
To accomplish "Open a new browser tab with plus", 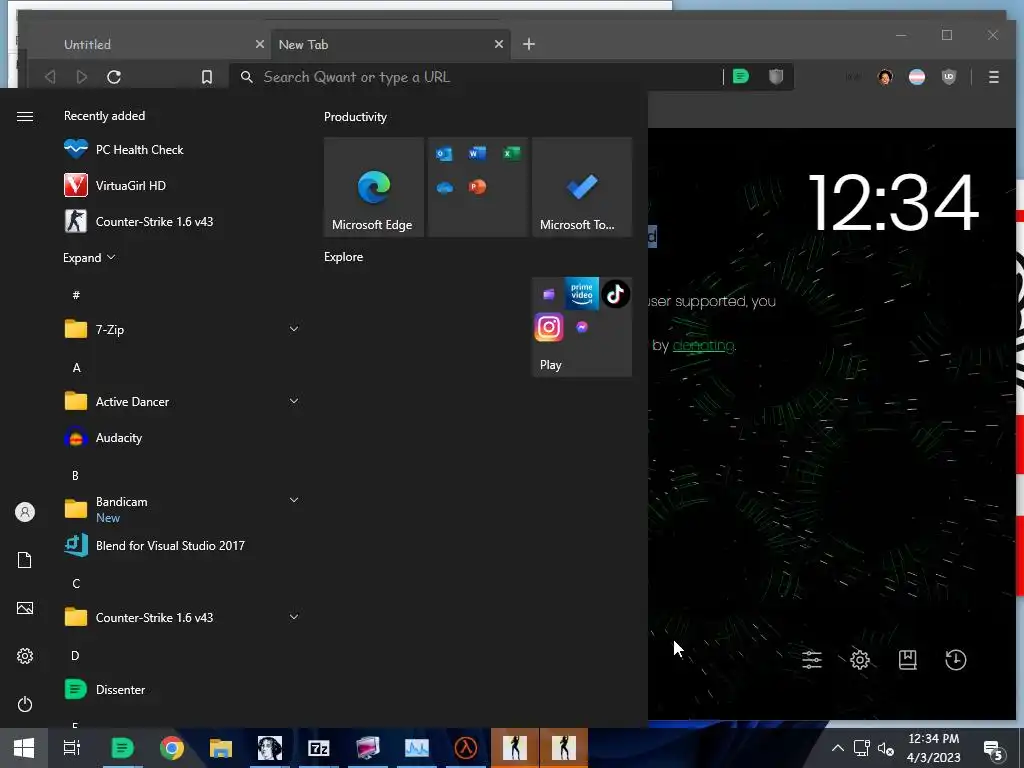I will (529, 44).
